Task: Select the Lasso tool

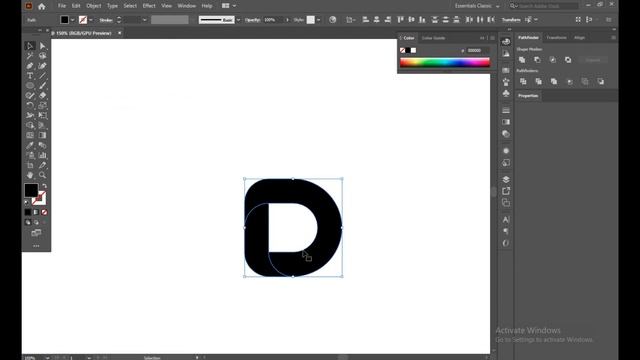Action: coord(42,56)
